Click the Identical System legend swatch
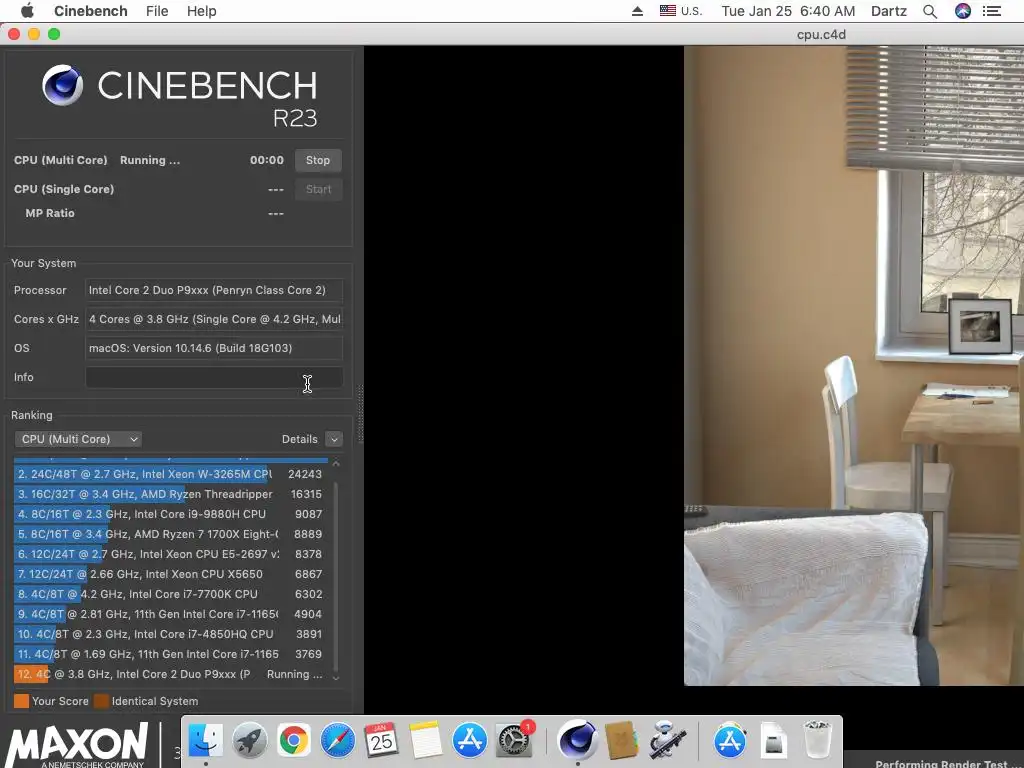This screenshot has width=1024, height=768. [101, 701]
